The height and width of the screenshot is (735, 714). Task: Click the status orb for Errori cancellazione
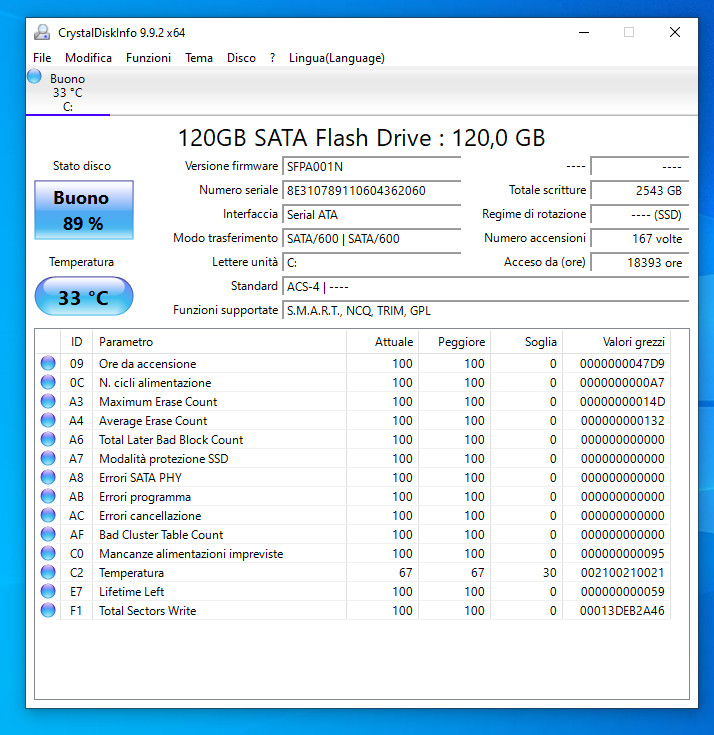pyautogui.click(x=48, y=515)
